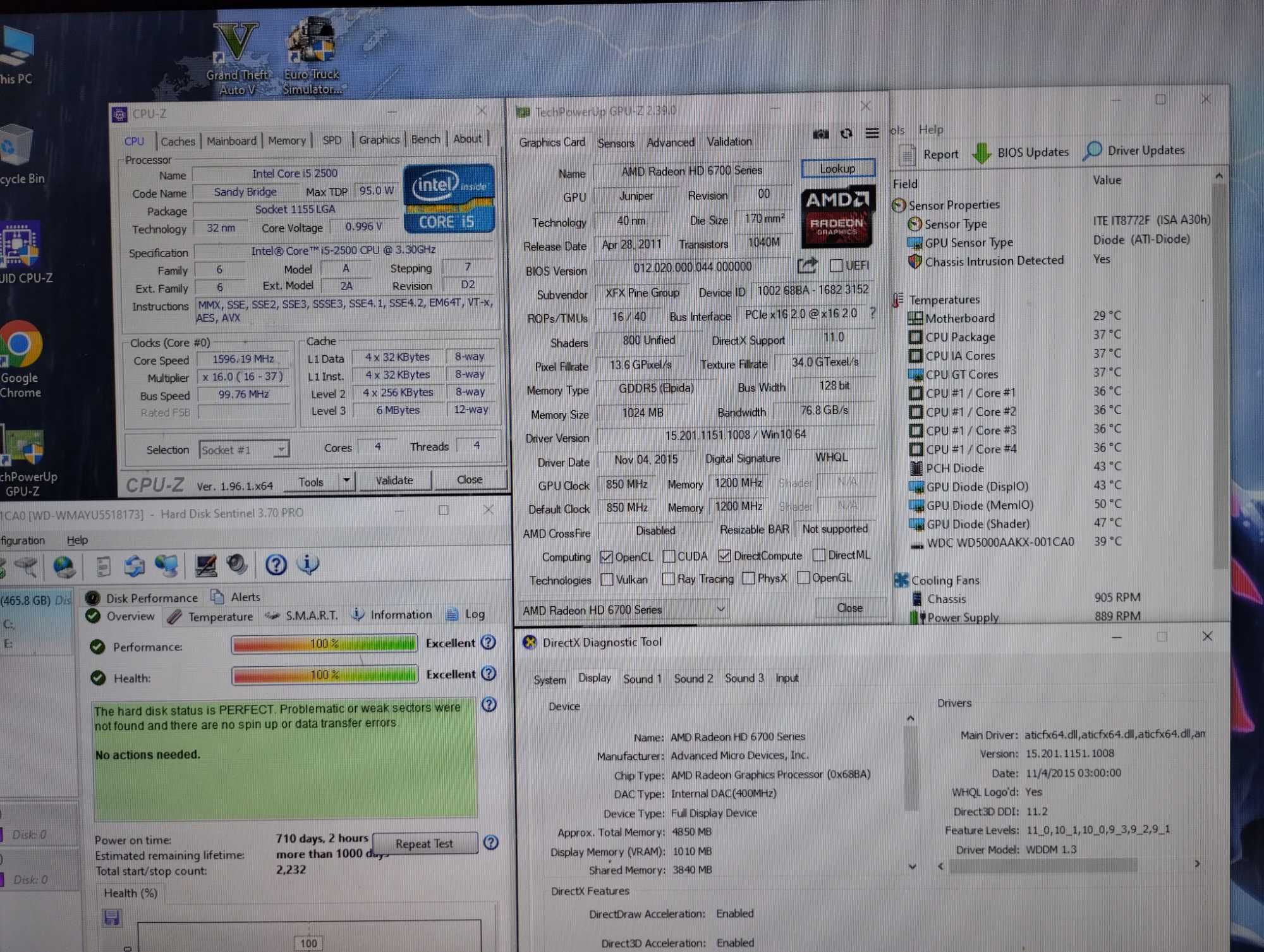
Task: Open the Euro Truck Simulator desktop shortcut
Action: tap(312, 57)
